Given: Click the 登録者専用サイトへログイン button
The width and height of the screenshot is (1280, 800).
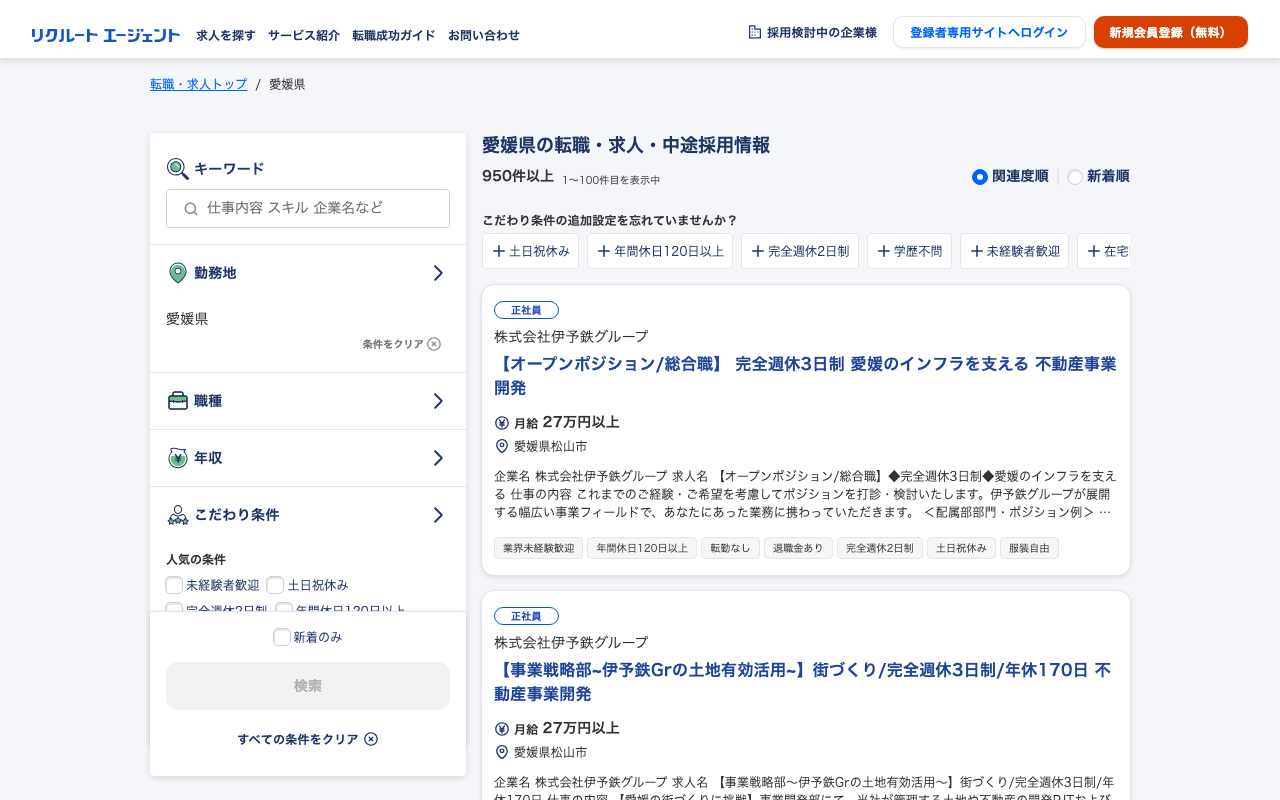Looking at the screenshot, I should point(989,32).
